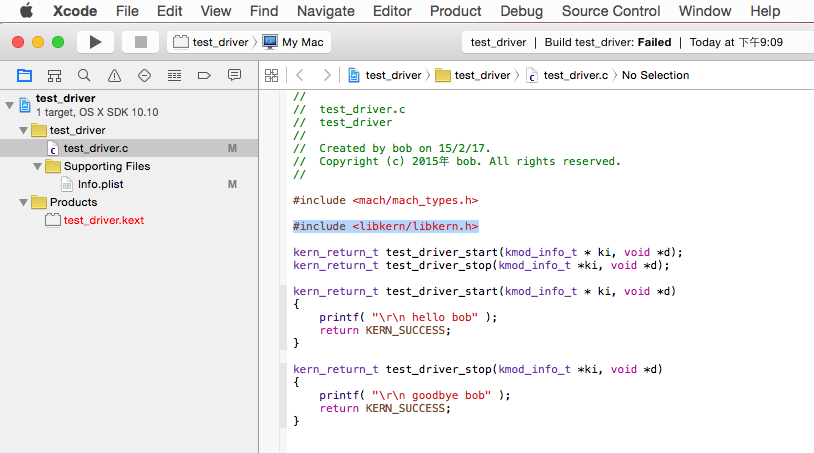Open the Edit menu
The height and width of the screenshot is (453, 814).
click(x=169, y=11)
